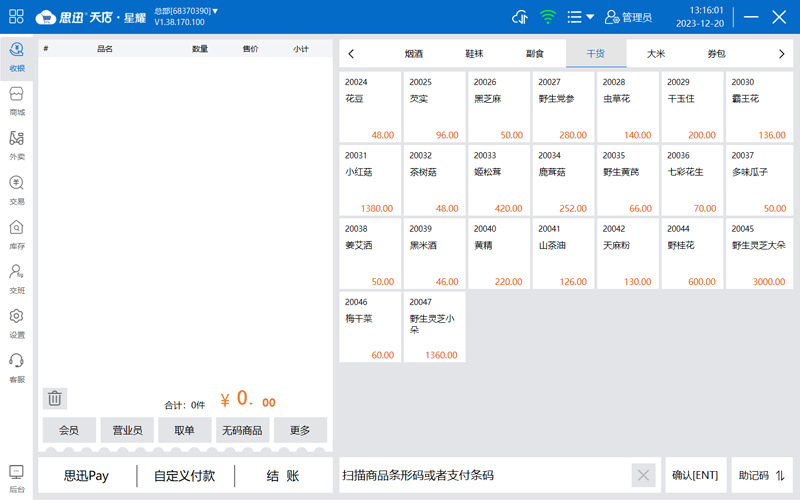Add product 20038 姜艾酒 to cart

(x=370, y=254)
